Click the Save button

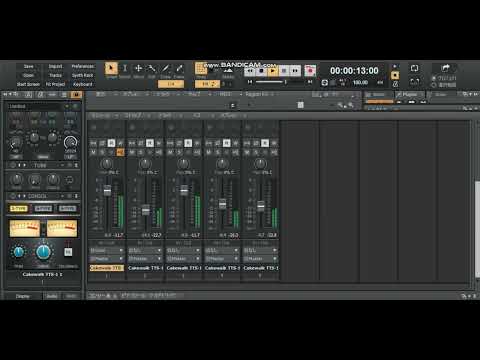tap(29, 66)
